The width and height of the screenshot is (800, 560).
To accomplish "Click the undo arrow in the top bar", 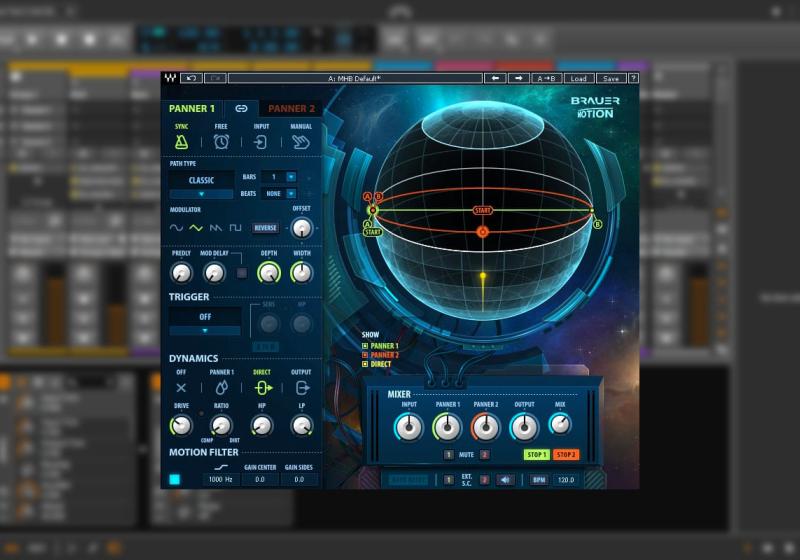I will click(193, 78).
